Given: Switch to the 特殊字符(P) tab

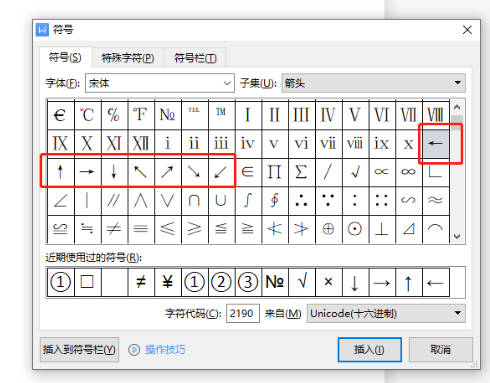Looking at the screenshot, I should 128,58.
